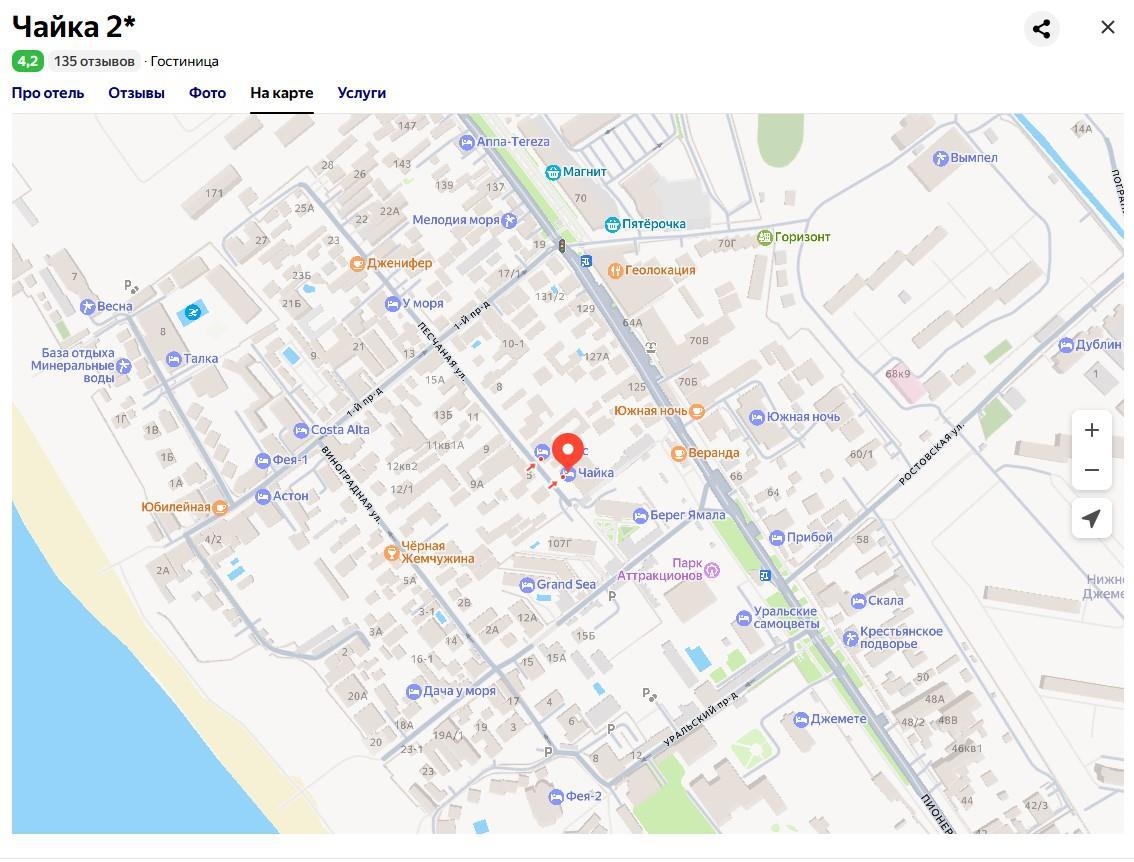Click the Веранда cafe marker

(x=678, y=453)
